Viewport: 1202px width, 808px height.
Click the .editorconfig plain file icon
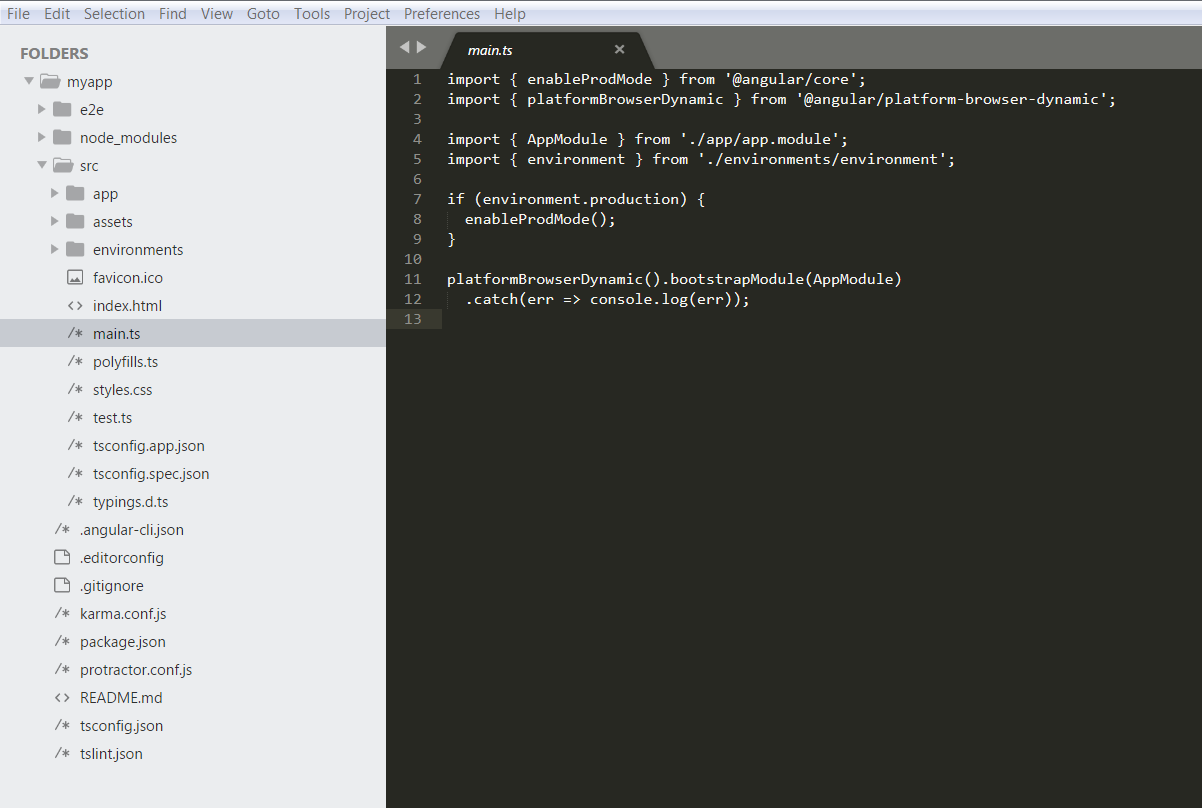point(62,557)
